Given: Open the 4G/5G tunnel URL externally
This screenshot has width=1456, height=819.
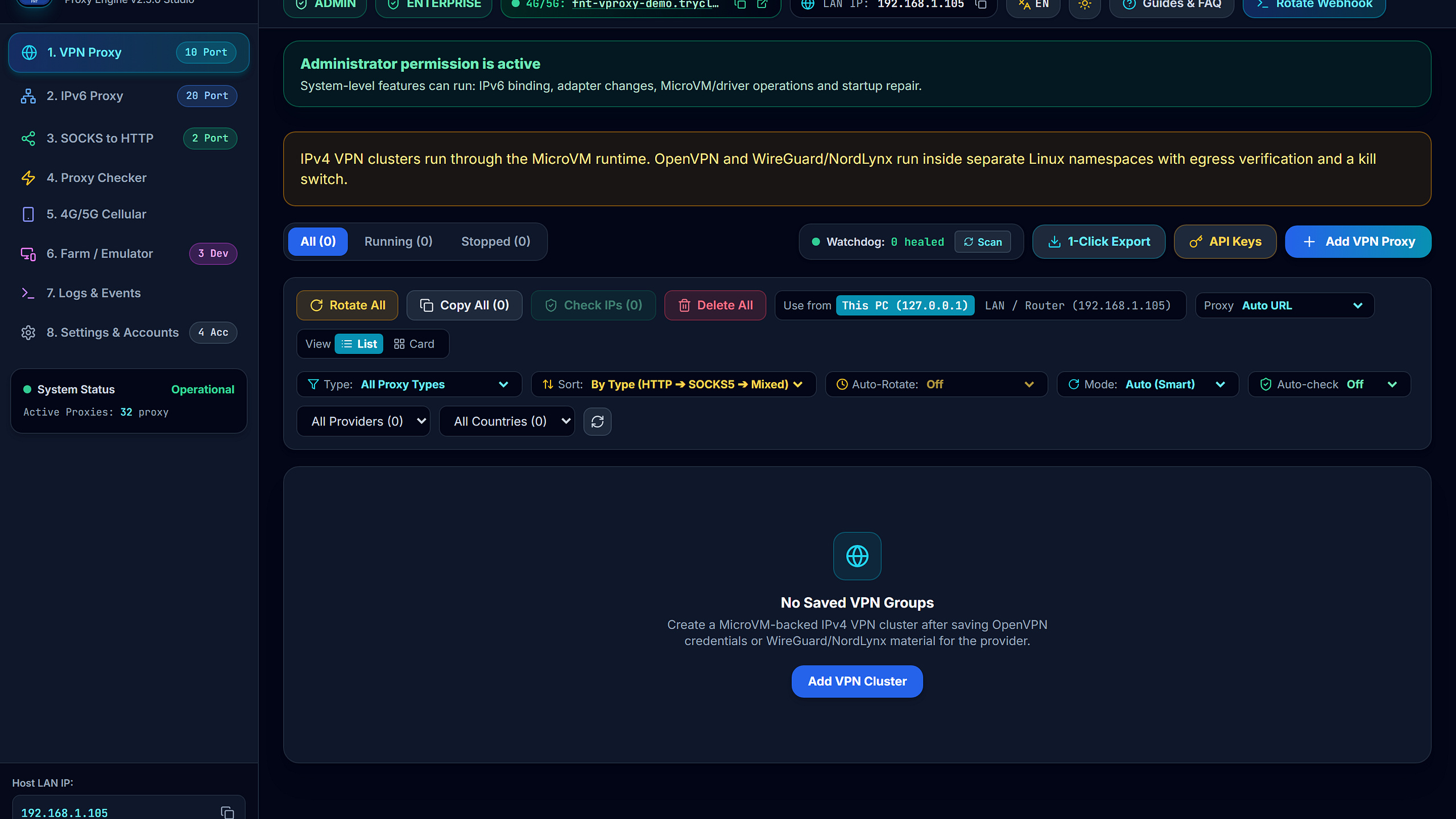Looking at the screenshot, I should (762, 5).
